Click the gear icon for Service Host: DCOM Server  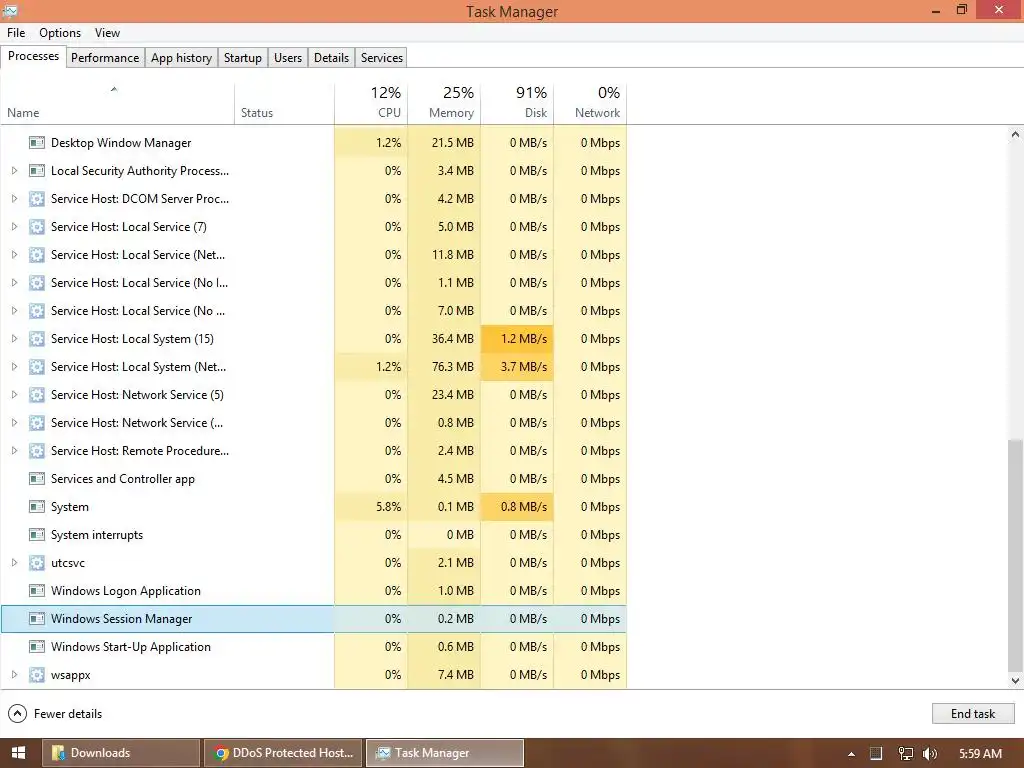coord(37,199)
